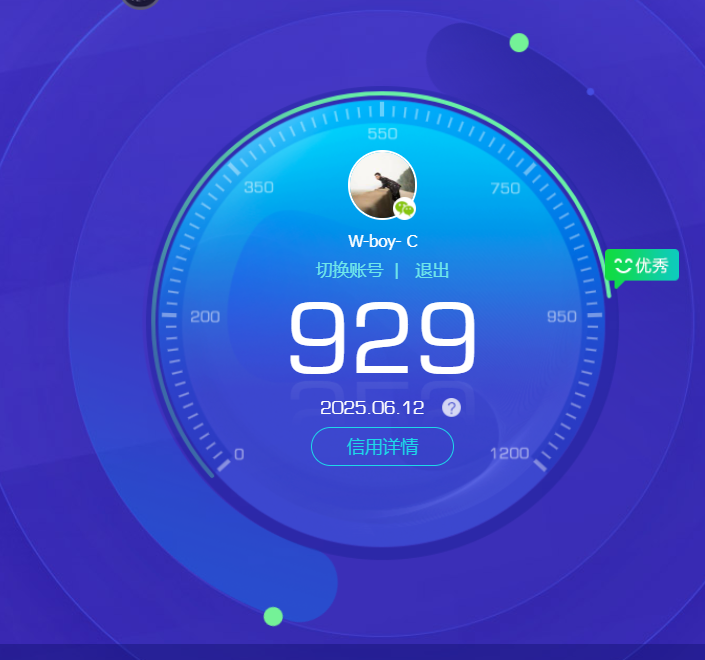The width and height of the screenshot is (705, 660).
Task: Click the credit score 929
Action: tap(382, 337)
